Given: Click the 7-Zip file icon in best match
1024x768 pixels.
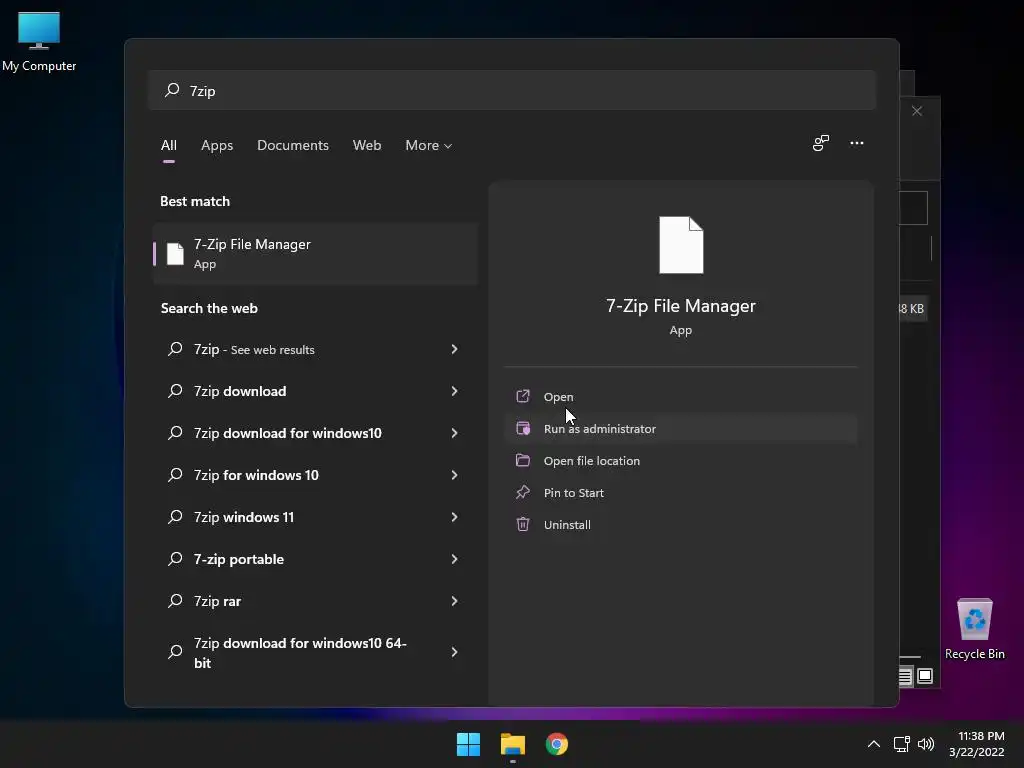Looking at the screenshot, I should tap(175, 253).
